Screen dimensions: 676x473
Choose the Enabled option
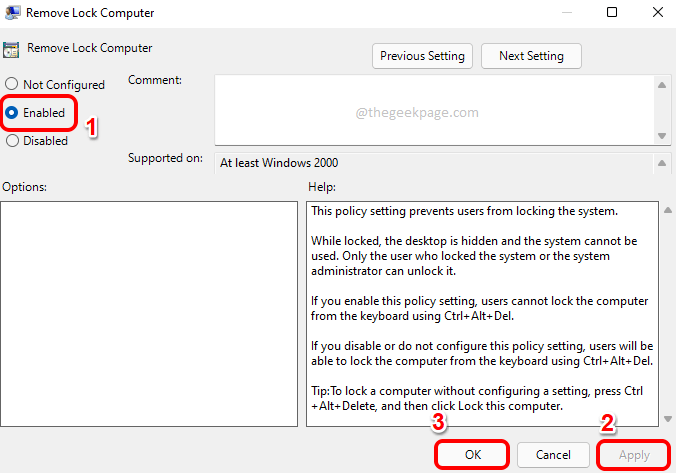coord(12,113)
